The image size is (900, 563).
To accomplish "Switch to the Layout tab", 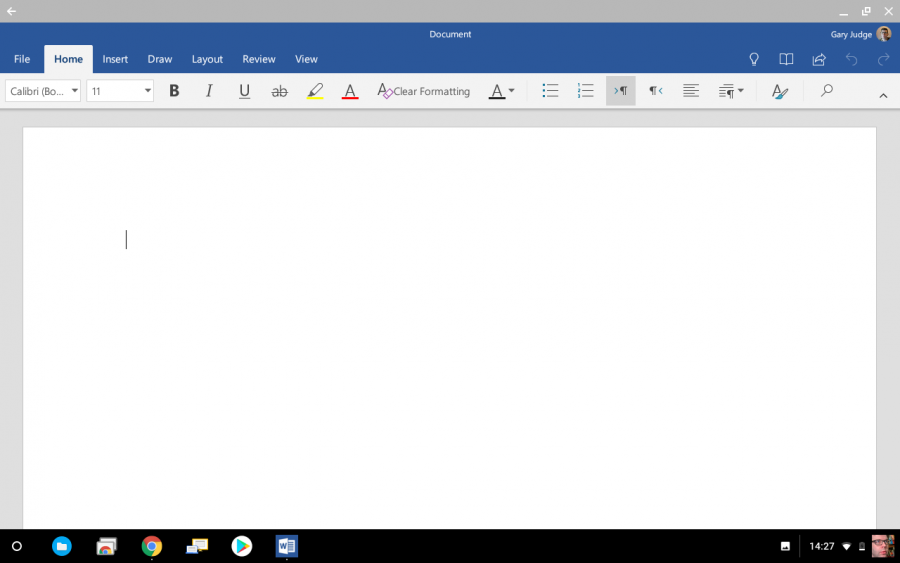I will tap(207, 59).
